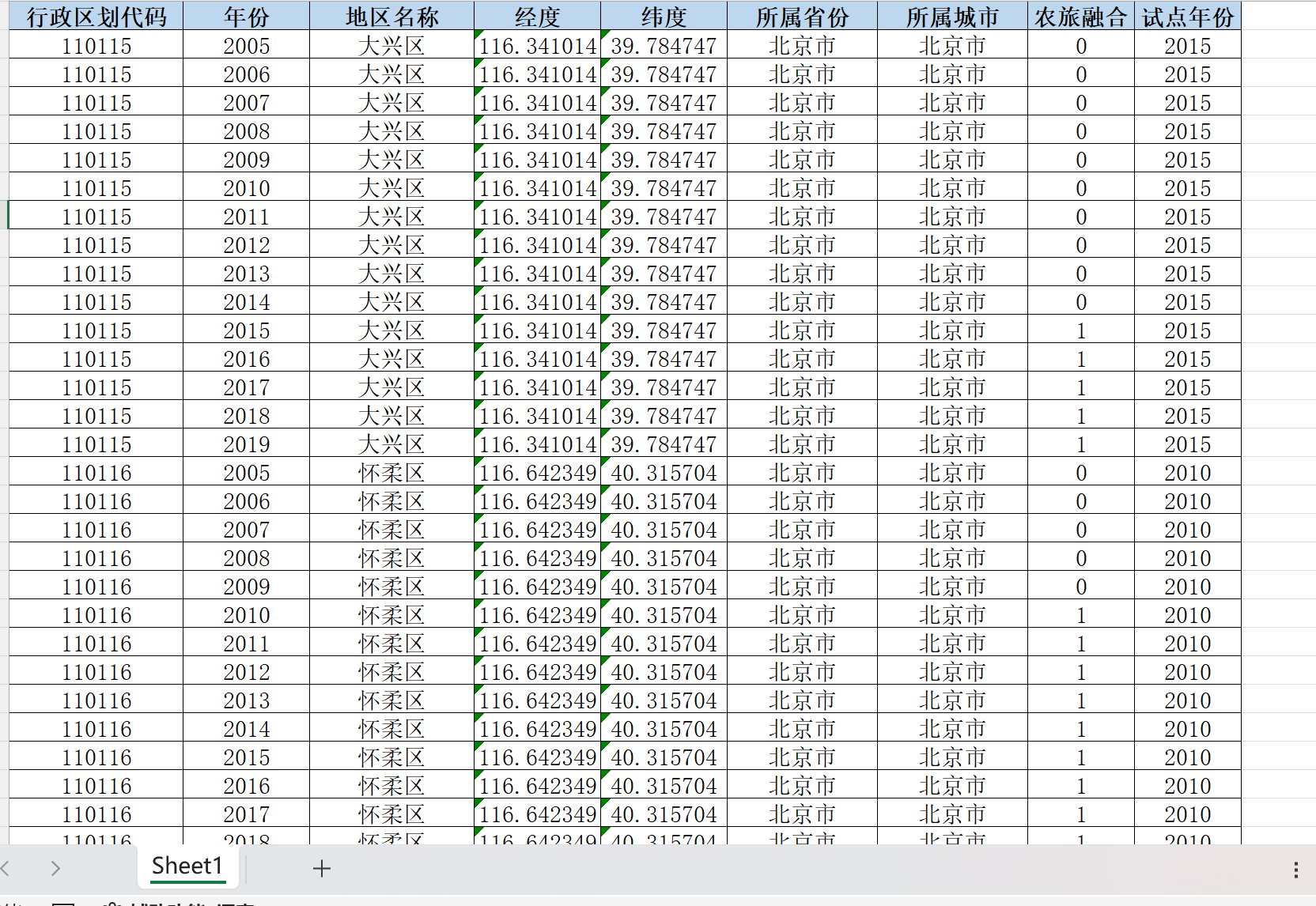Click 大兴区 in the 2007 row
The height and width of the screenshot is (906, 1316).
pos(392,103)
